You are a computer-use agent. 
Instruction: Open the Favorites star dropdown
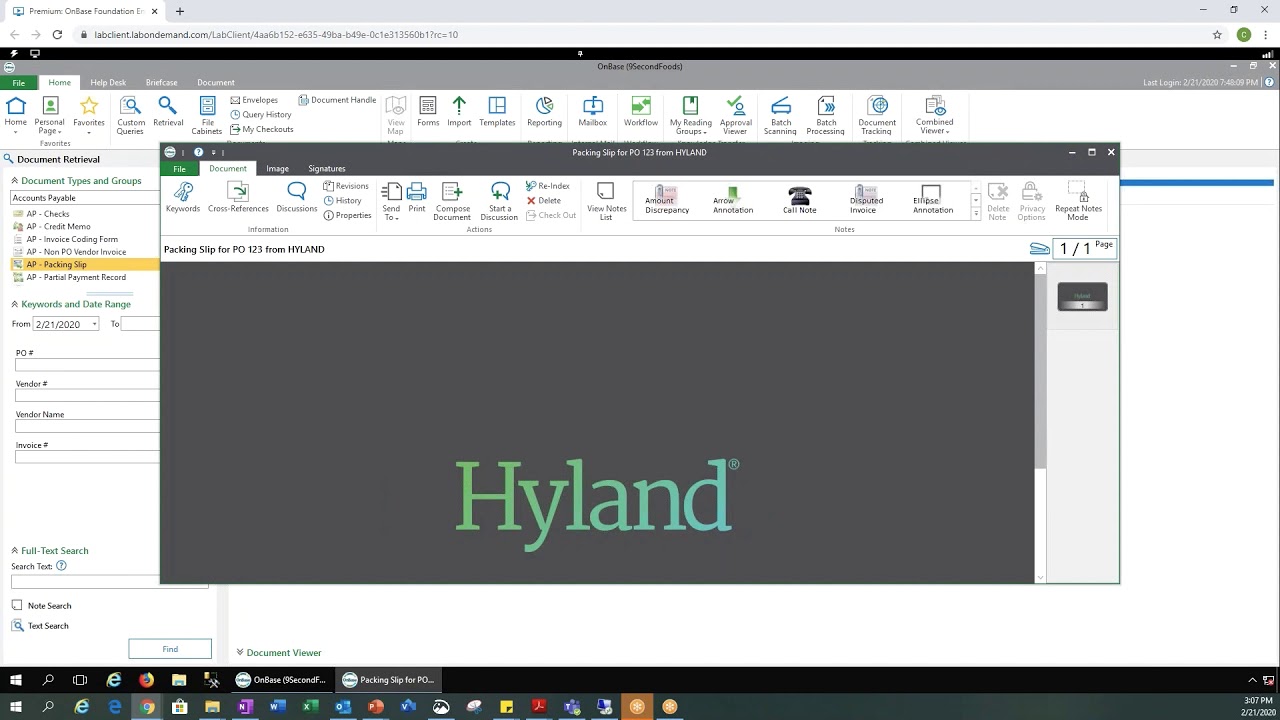click(89, 116)
